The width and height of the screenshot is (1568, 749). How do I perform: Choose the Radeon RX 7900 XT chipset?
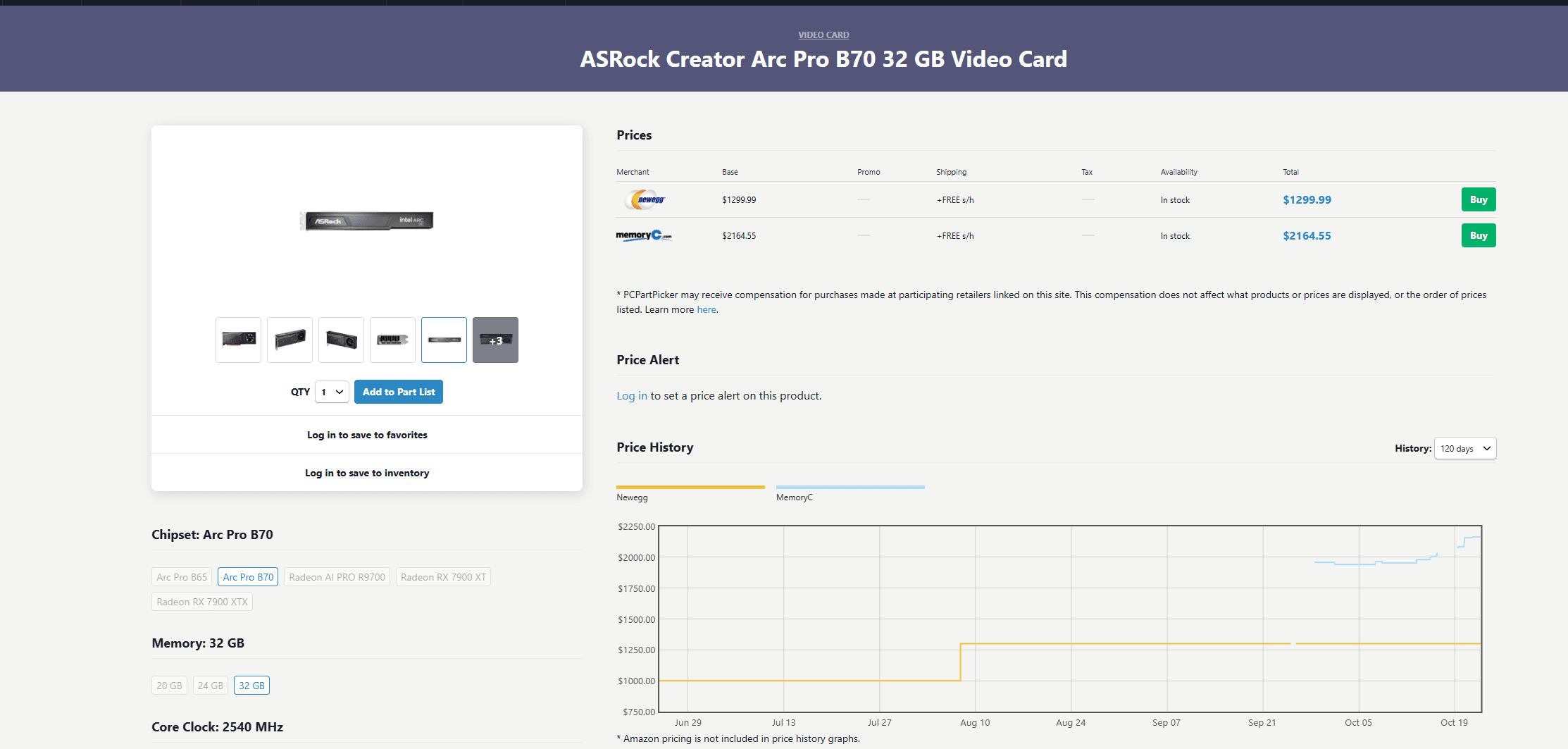coord(443,577)
